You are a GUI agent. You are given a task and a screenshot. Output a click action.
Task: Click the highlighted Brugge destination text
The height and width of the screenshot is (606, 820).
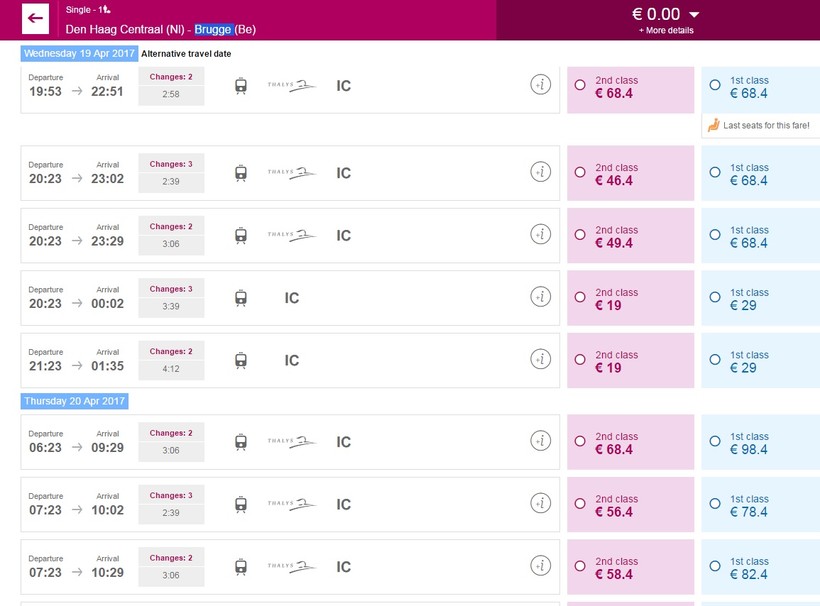point(213,29)
